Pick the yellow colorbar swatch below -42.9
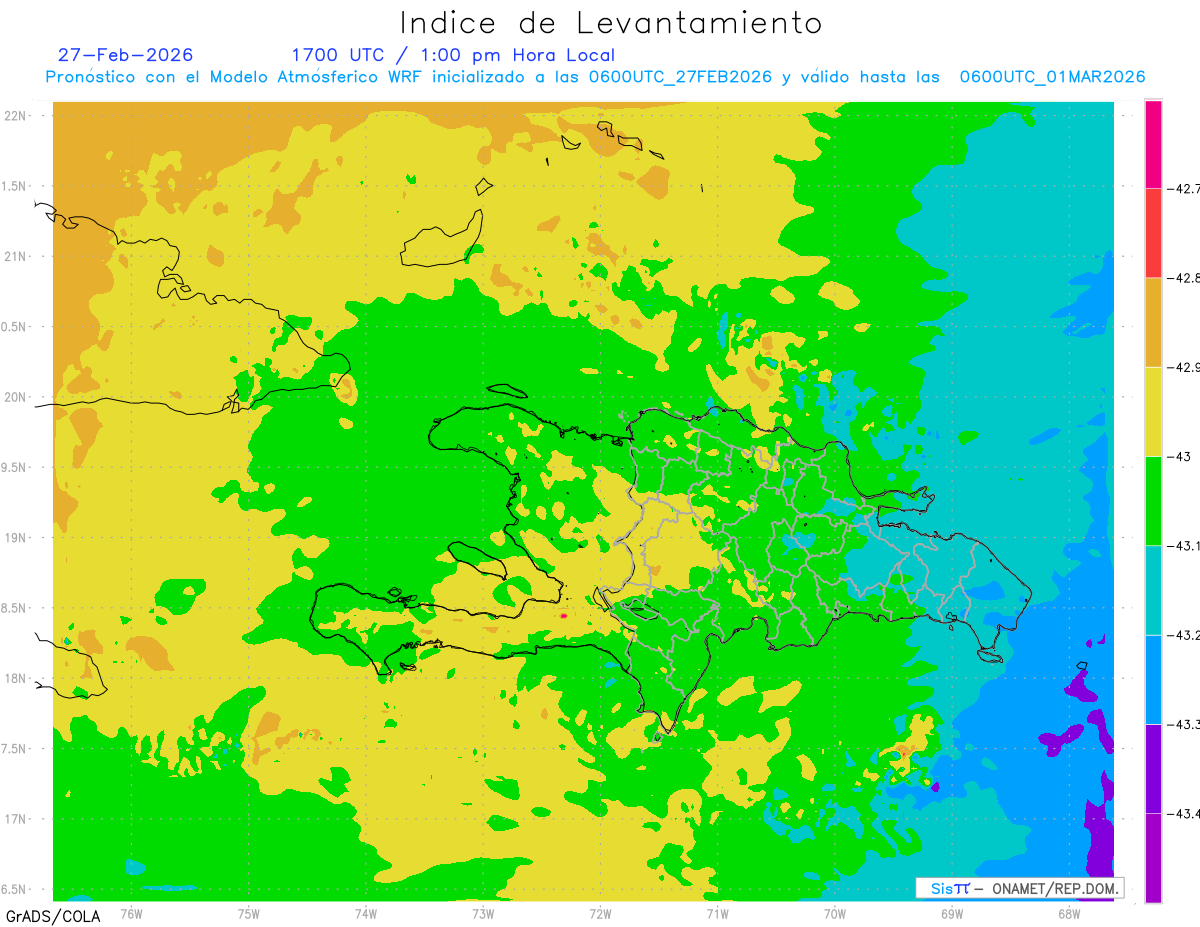This screenshot has height=927, width=1200. [x=1153, y=411]
